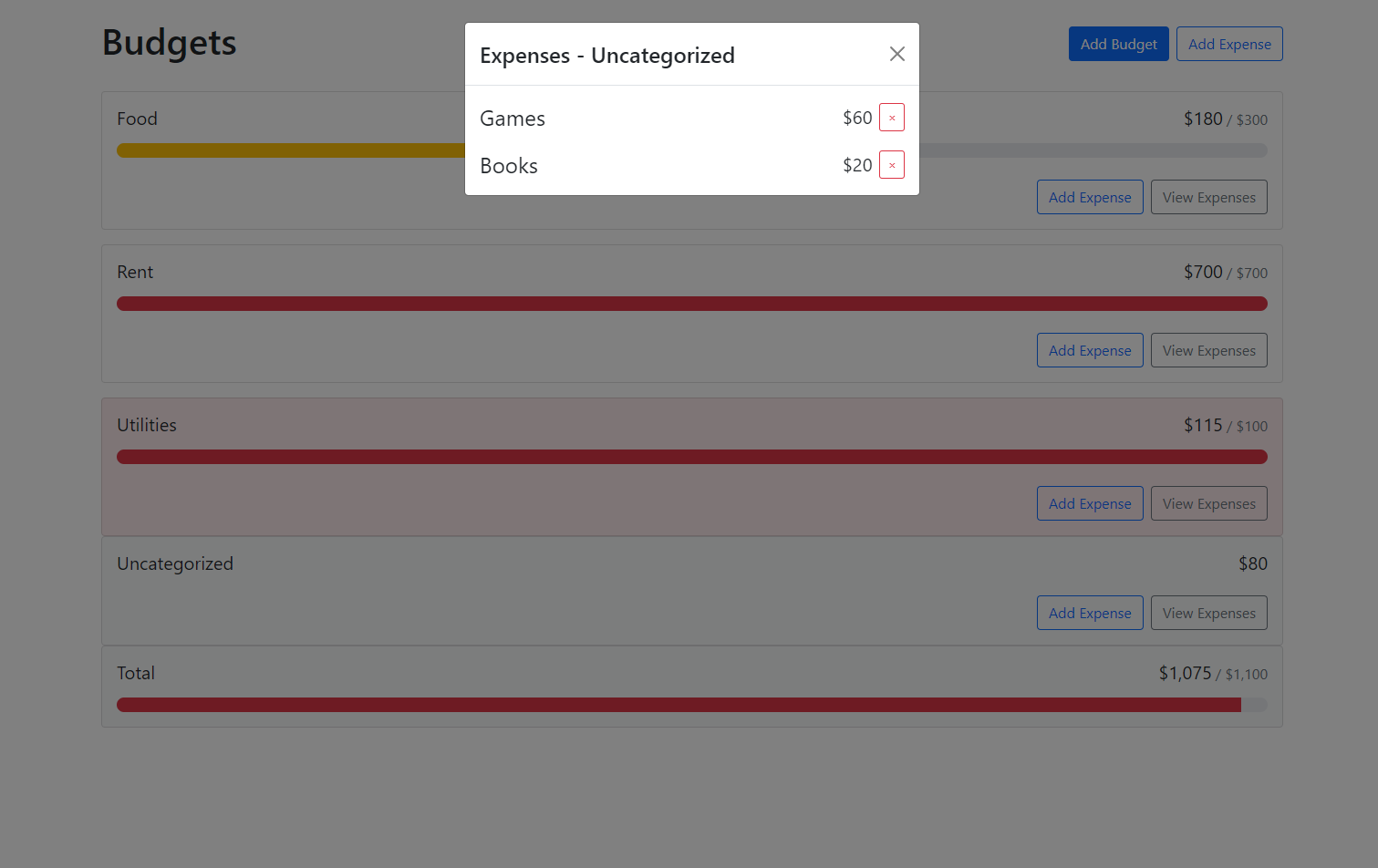
Task: Click the $60 amount for Games
Action: 857,118
